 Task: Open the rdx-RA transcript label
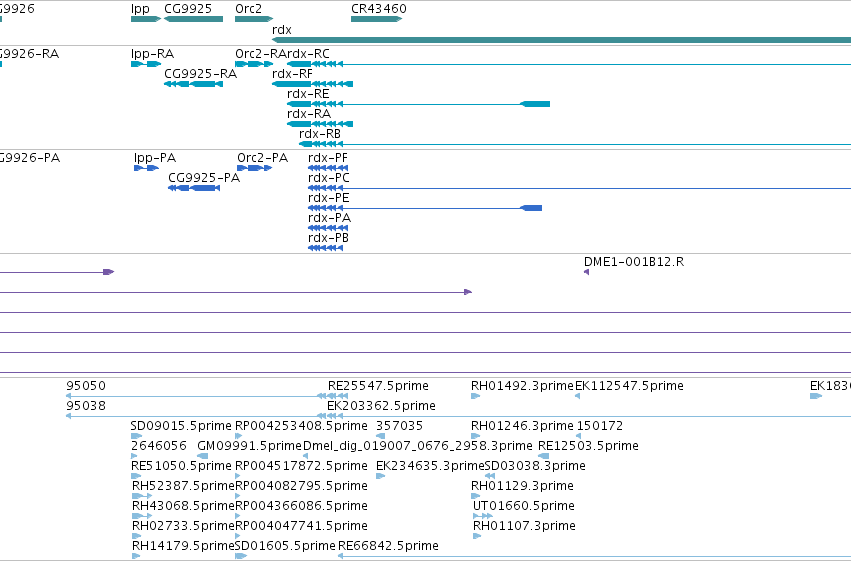(x=309, y=114)
